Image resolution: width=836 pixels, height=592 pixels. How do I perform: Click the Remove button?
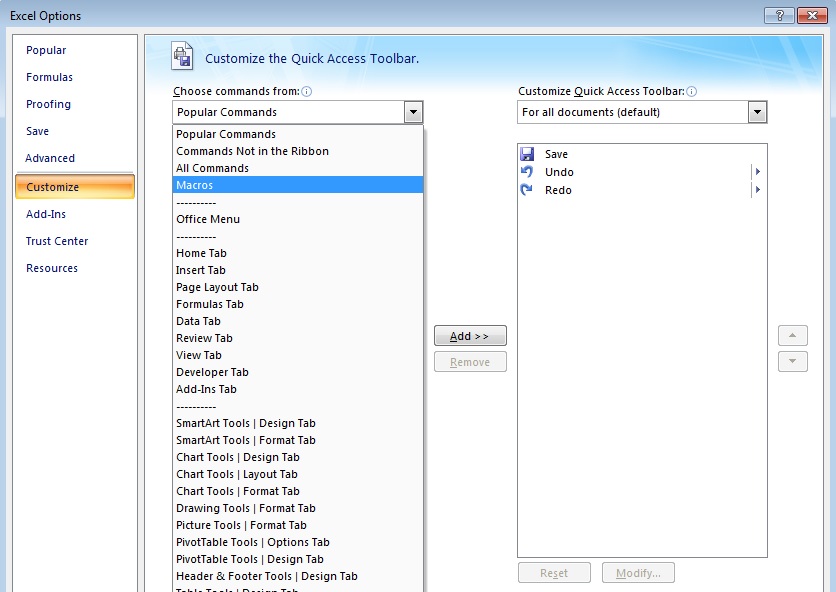(470, 362)
